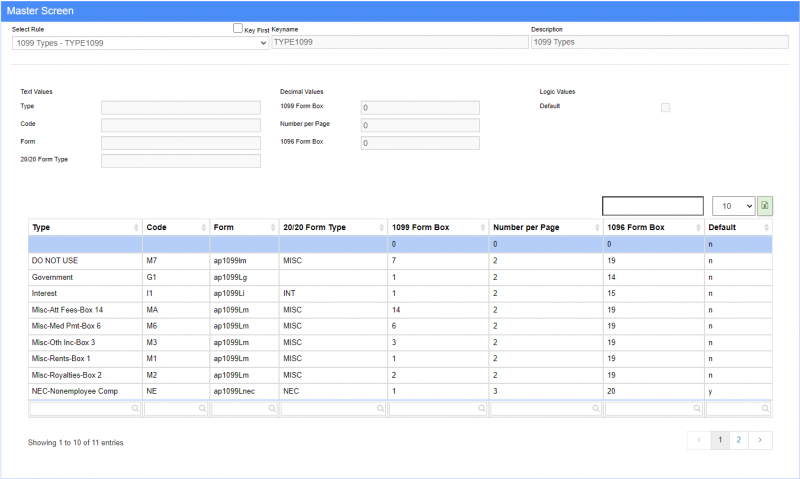Click sort arrows on Code column
The image size is (800, 479).
coord(204,228)
